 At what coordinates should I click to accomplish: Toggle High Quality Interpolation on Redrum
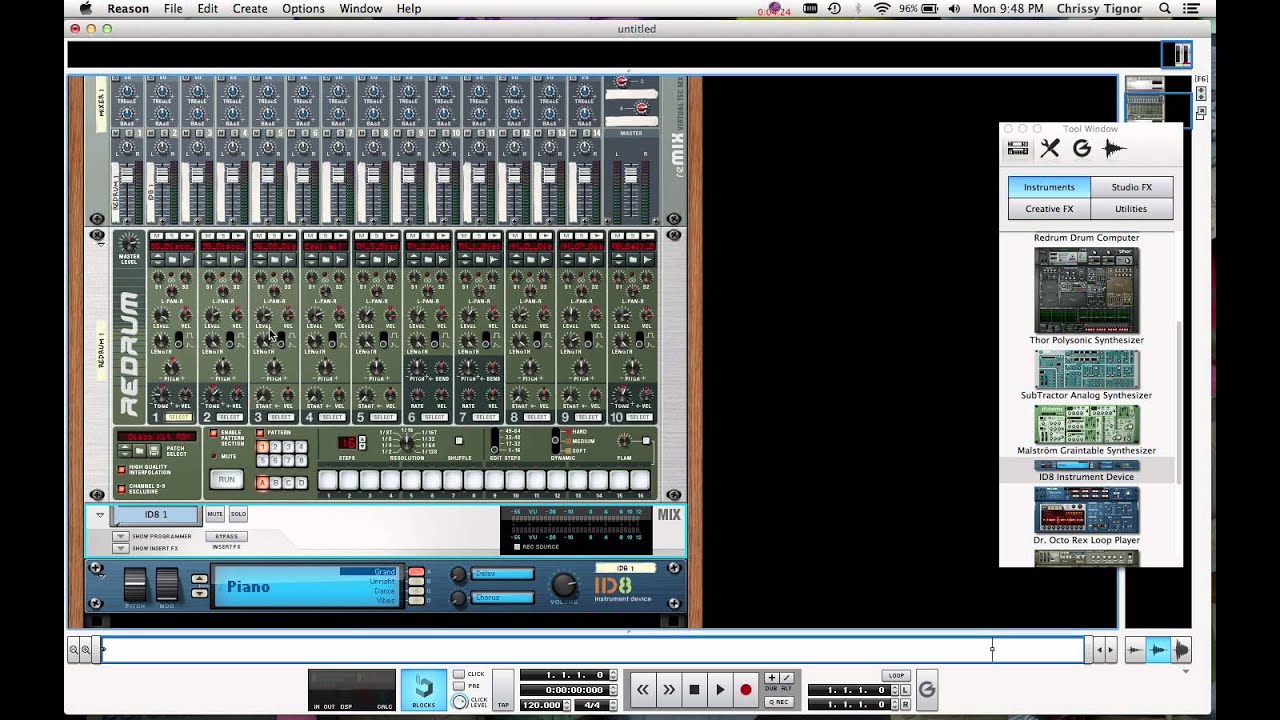(122, 469)
